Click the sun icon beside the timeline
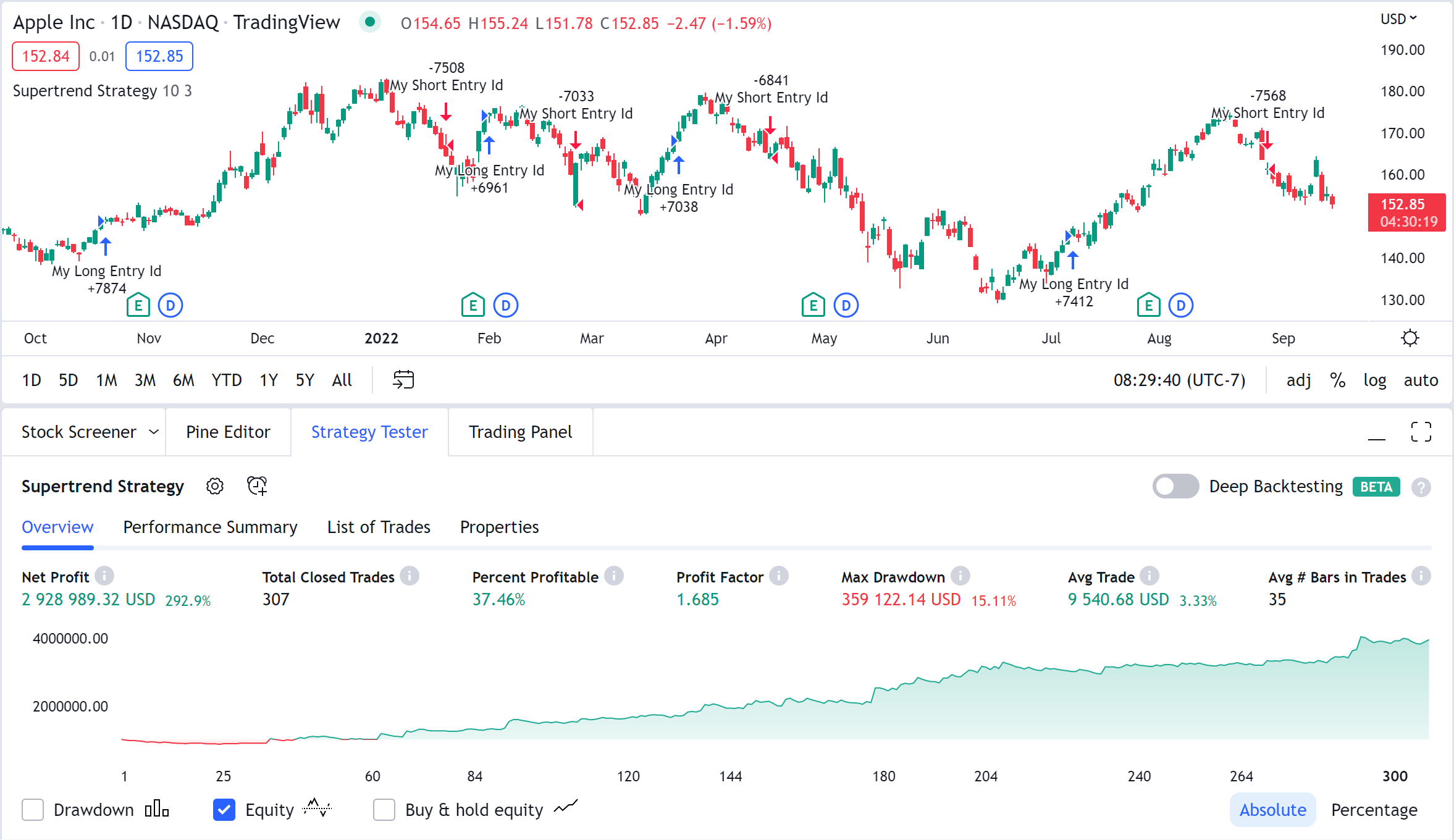Viewport: 1454px width, 840px height. click(1410, 337)
